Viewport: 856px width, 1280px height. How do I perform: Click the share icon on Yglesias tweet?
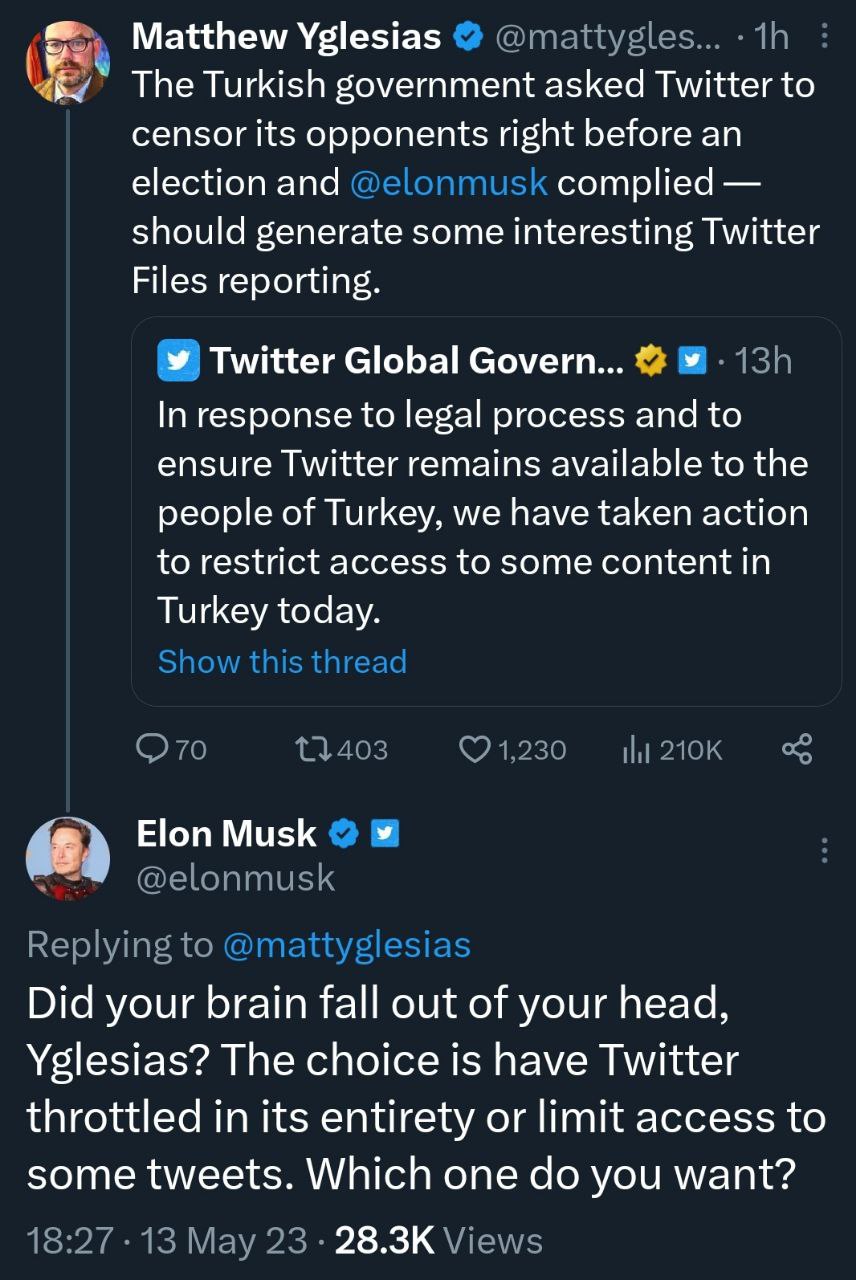coord(796,749)
